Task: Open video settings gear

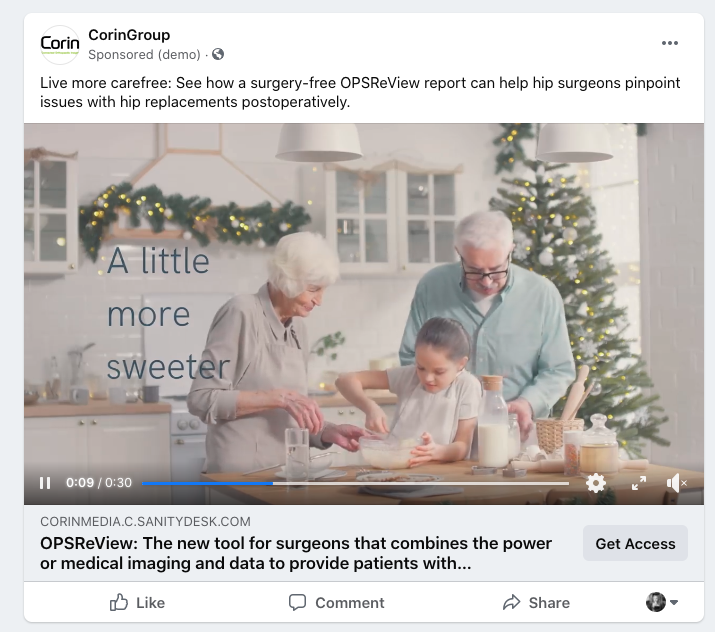Action: point(596,483)
